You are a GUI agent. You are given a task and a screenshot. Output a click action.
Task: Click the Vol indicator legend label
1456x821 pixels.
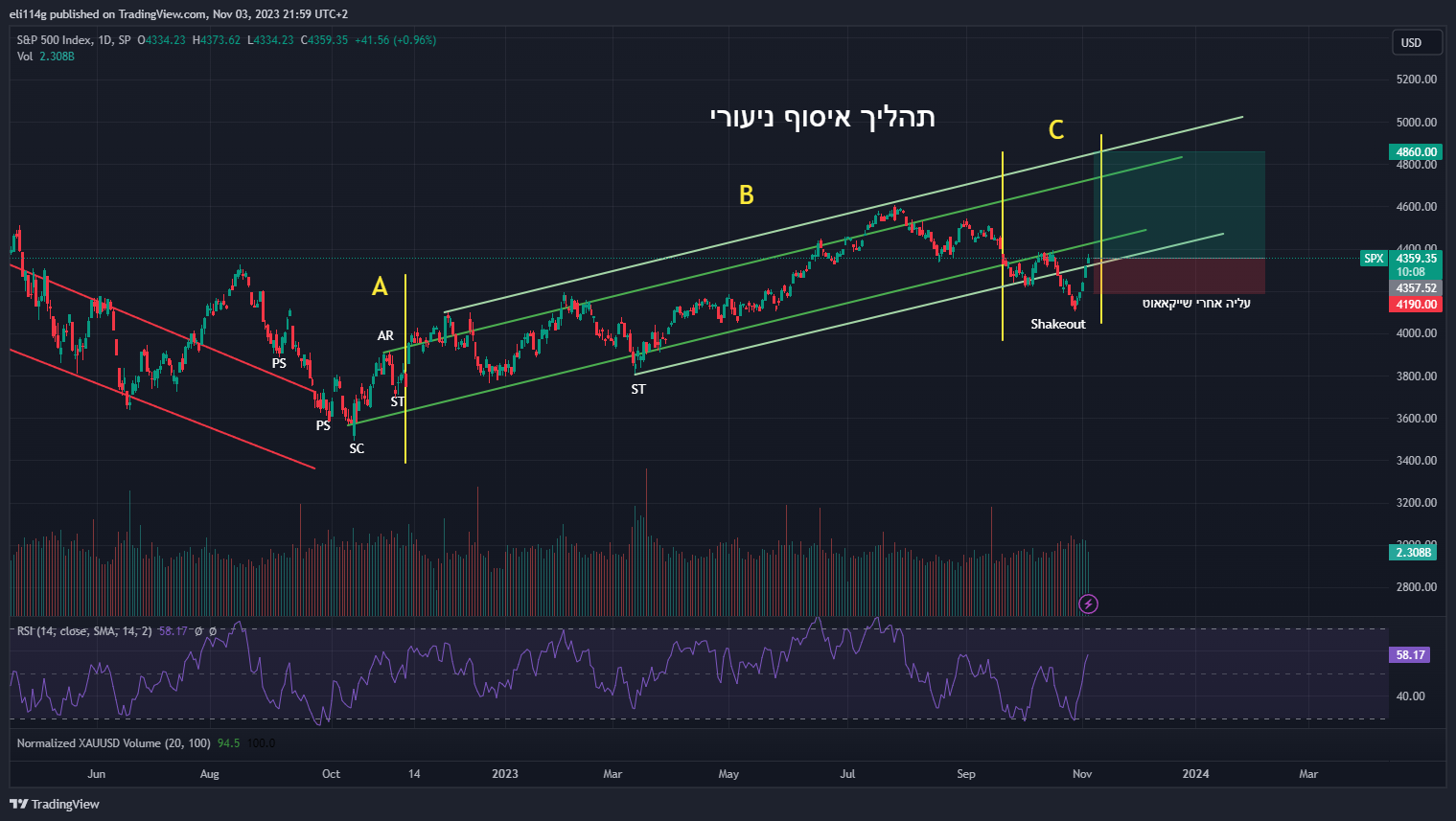(25, 57)
